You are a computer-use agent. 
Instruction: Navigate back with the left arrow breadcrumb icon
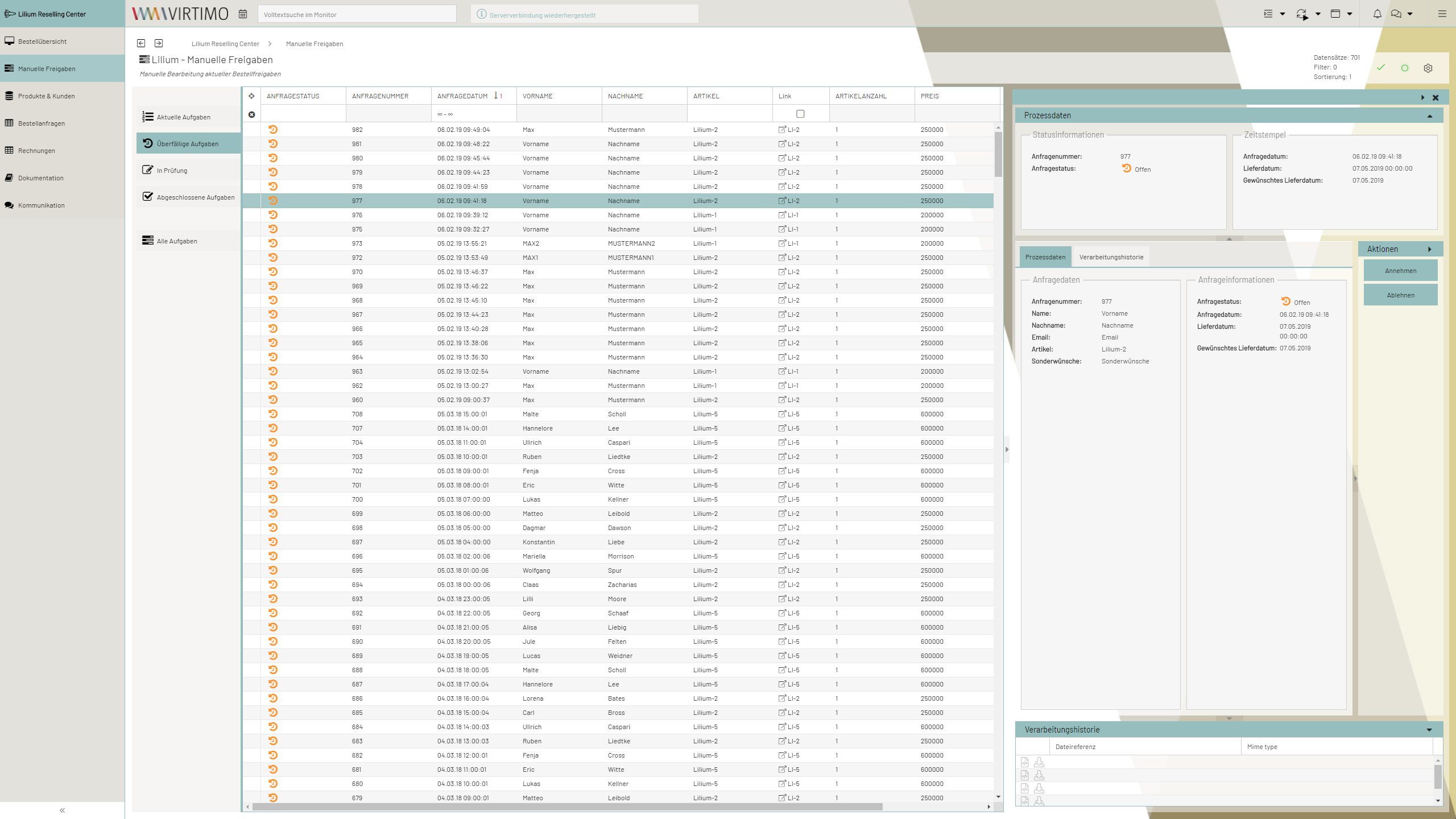point(141,43)
